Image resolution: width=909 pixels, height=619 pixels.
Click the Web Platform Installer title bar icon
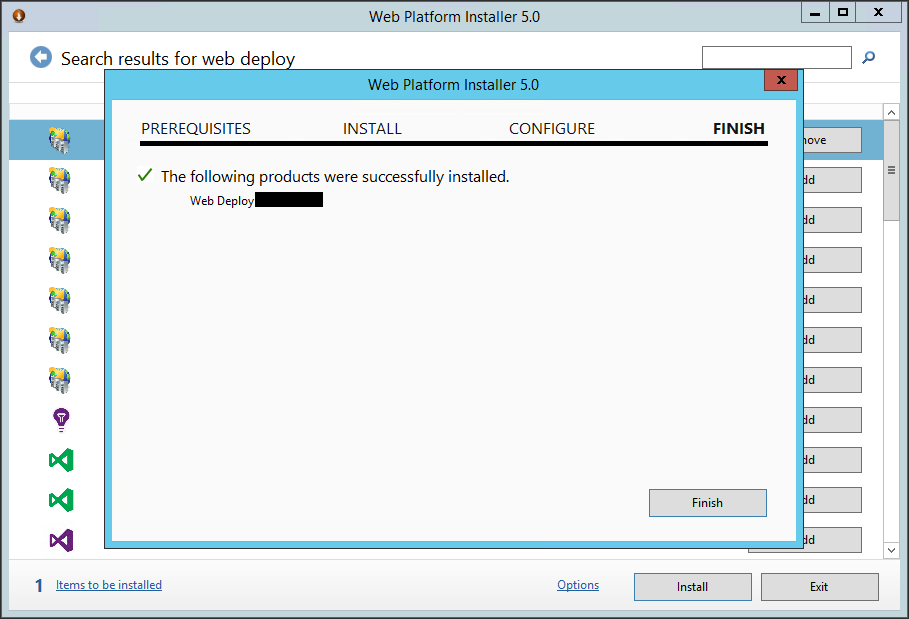[x=19, y=16]
